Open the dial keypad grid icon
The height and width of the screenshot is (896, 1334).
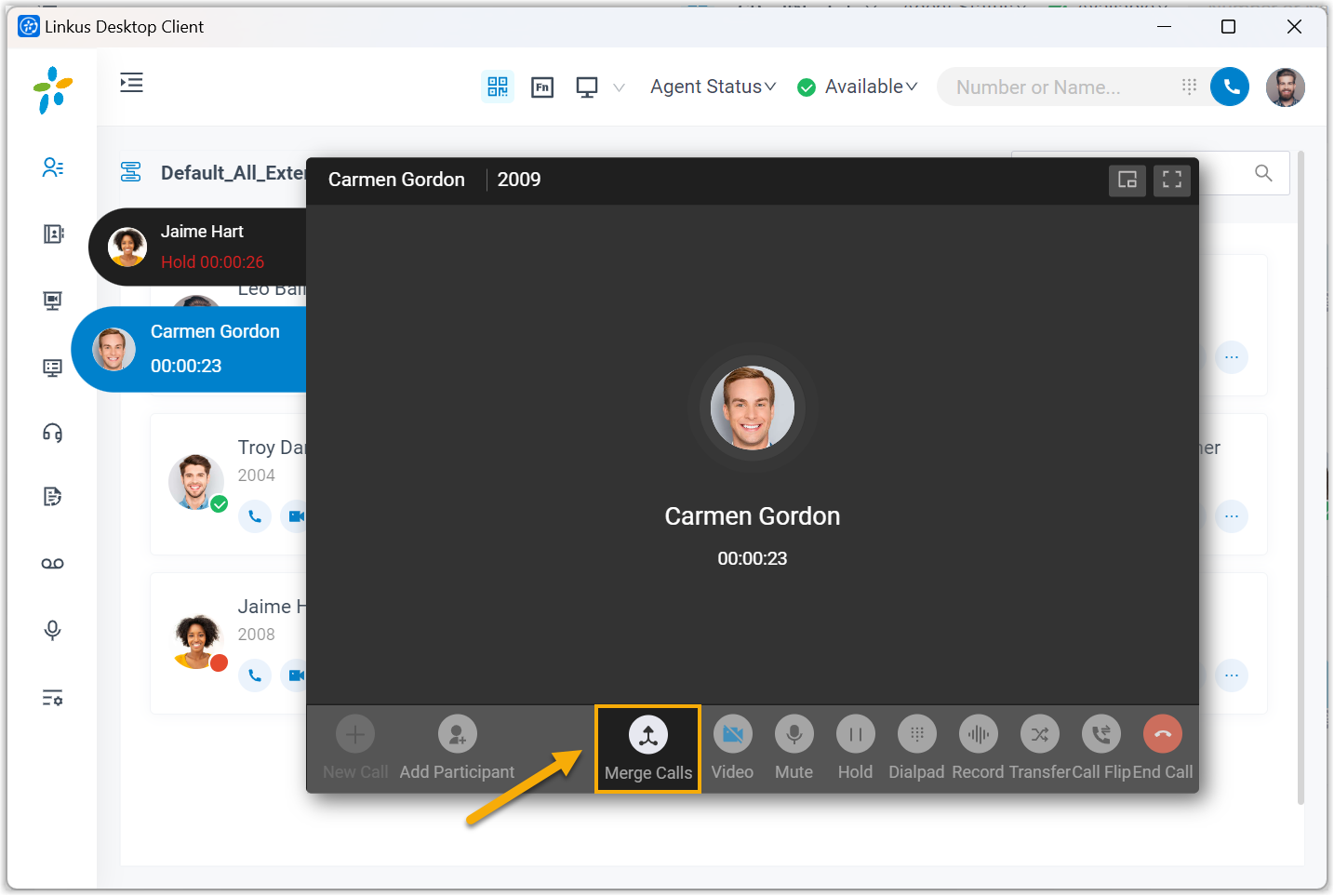[1189, 87]
